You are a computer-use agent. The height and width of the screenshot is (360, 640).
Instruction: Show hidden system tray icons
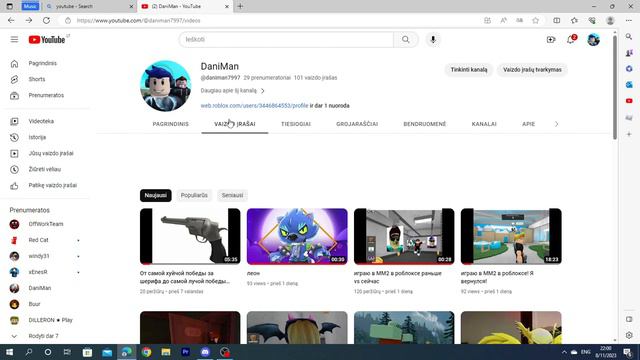tap(564, 352)
